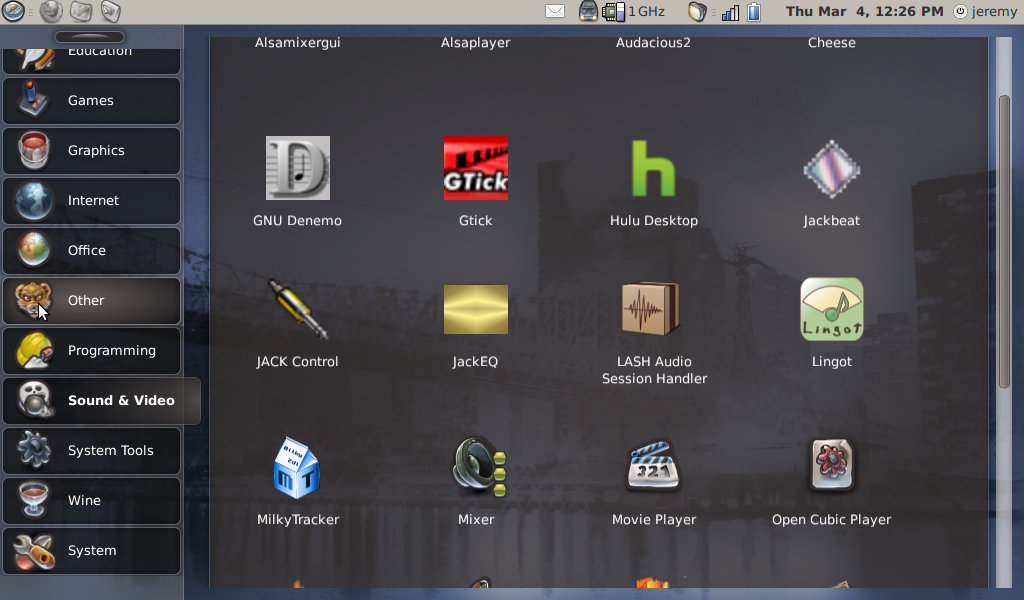Switch to the Graphics category

click(91, 151)
